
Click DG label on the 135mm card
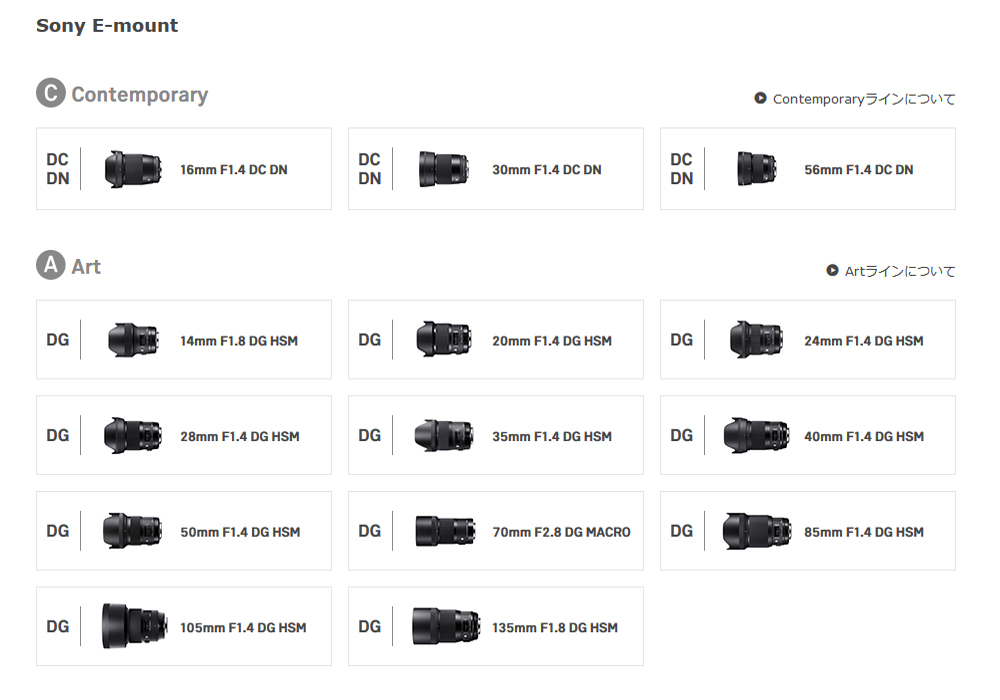tap(369, 627)
